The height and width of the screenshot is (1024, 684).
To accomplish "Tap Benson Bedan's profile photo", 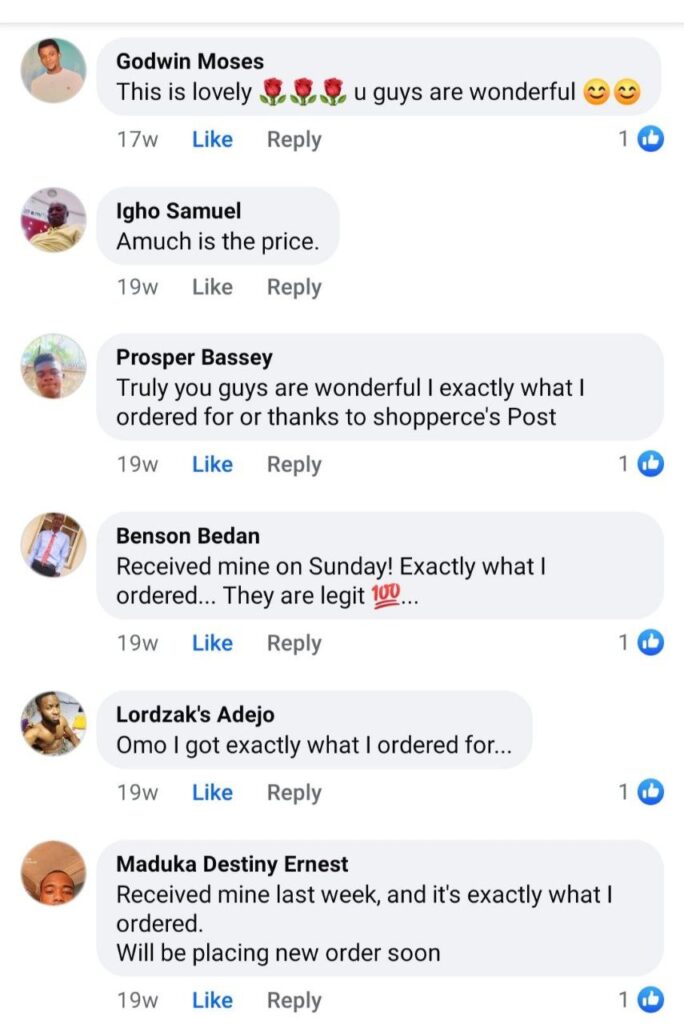I will click(54, 545).
